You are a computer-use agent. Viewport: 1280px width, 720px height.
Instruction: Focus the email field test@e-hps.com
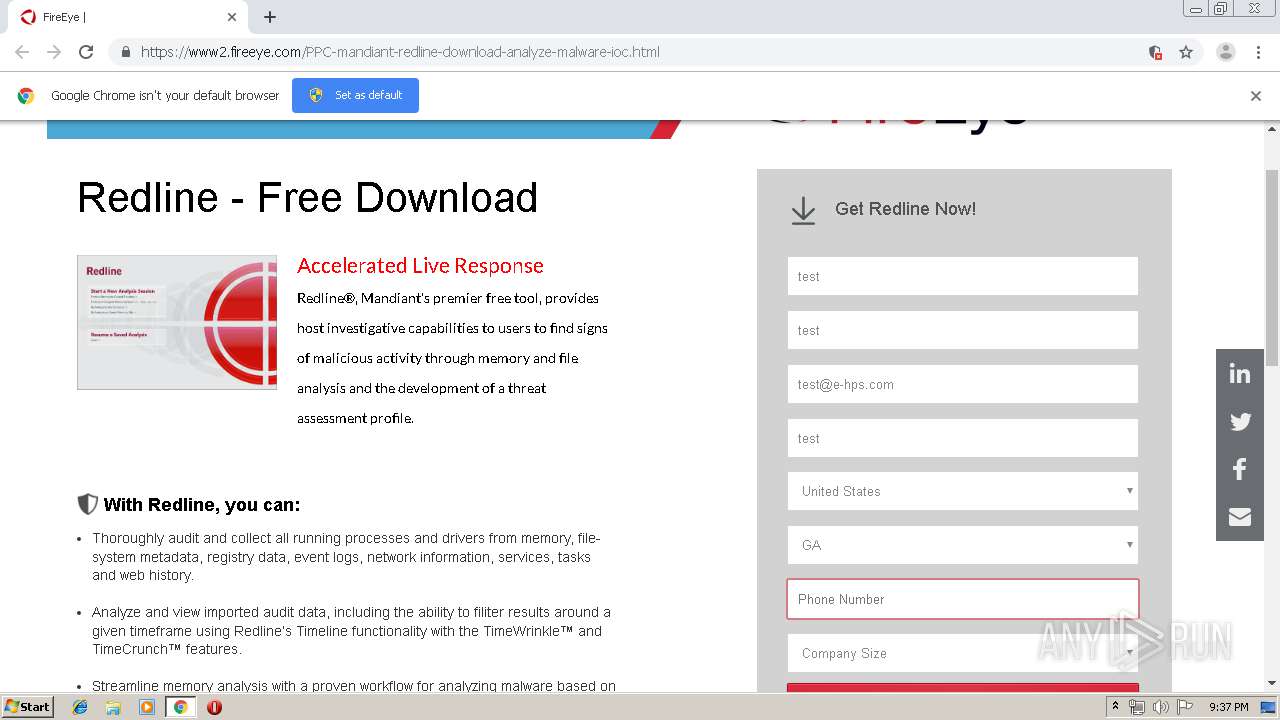[963, 384]
